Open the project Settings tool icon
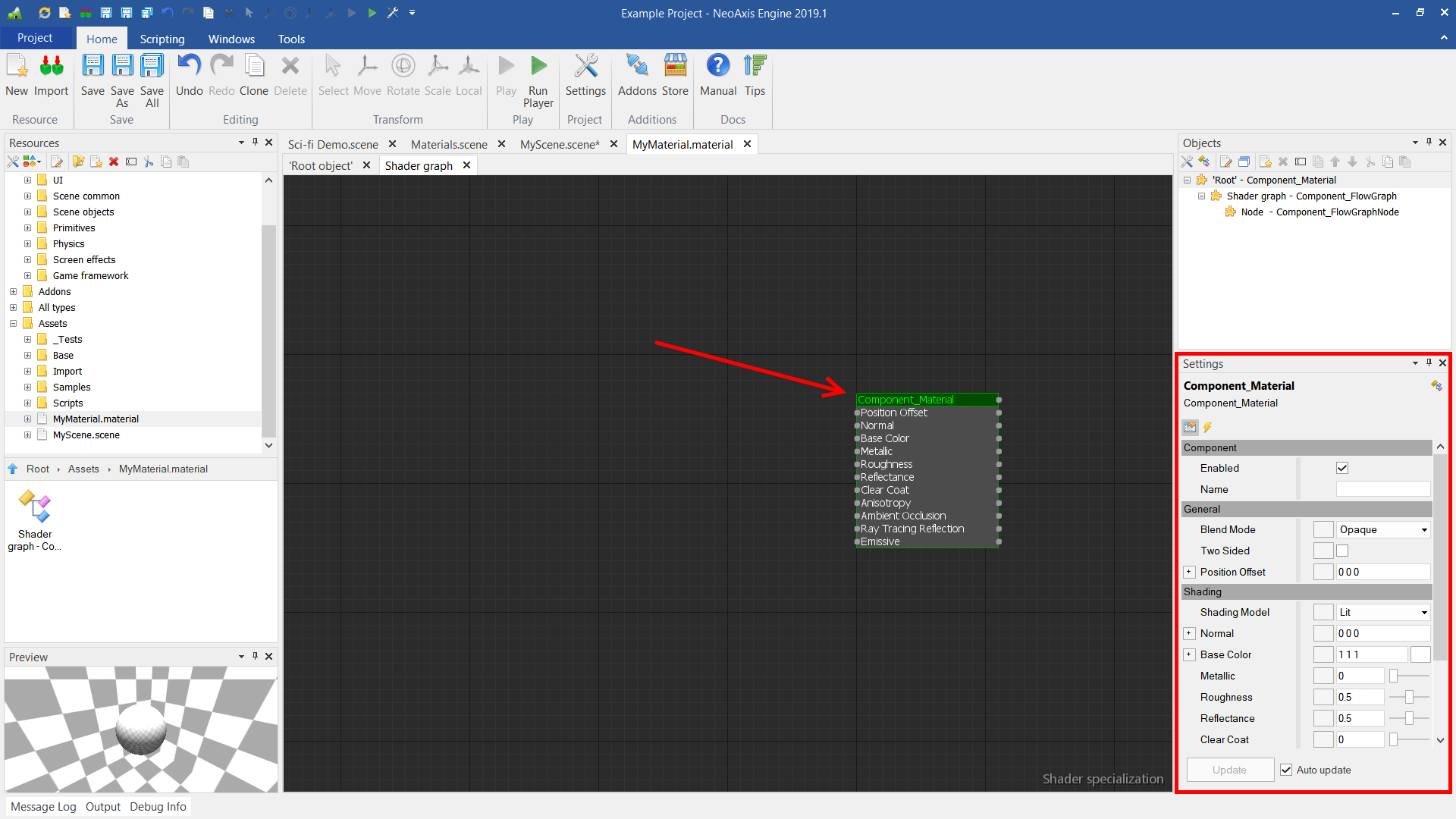Screen dimensions: 1456x819 pos(585,67)
